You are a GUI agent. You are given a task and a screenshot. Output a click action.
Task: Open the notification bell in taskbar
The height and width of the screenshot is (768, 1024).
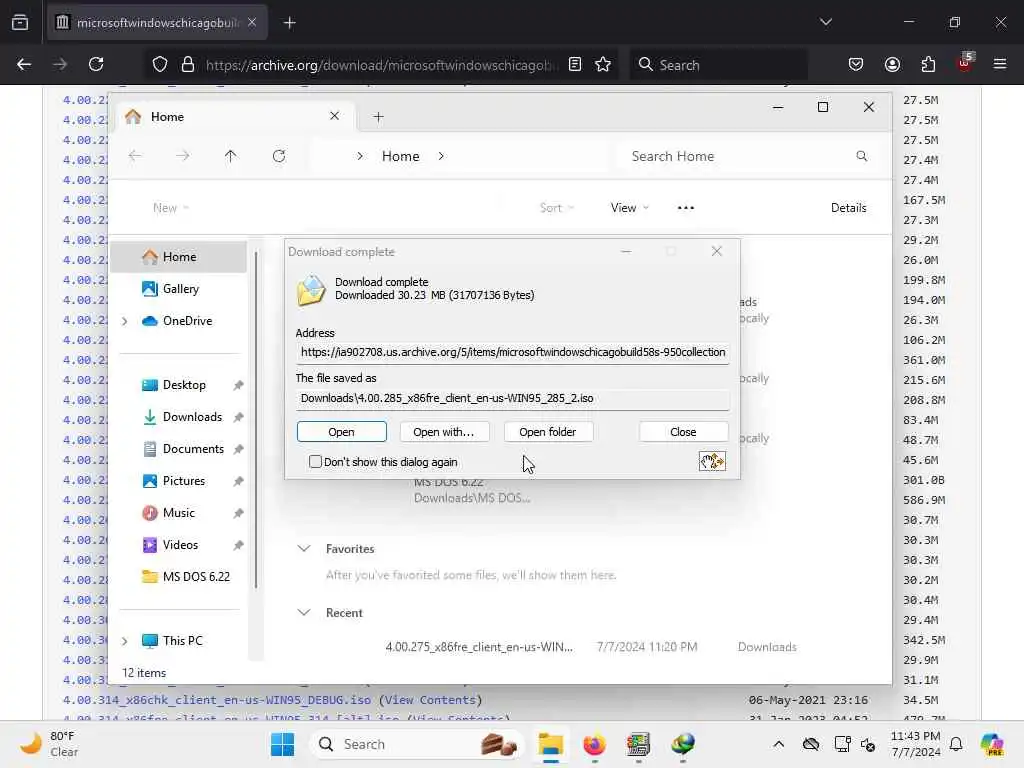(956, 744)
